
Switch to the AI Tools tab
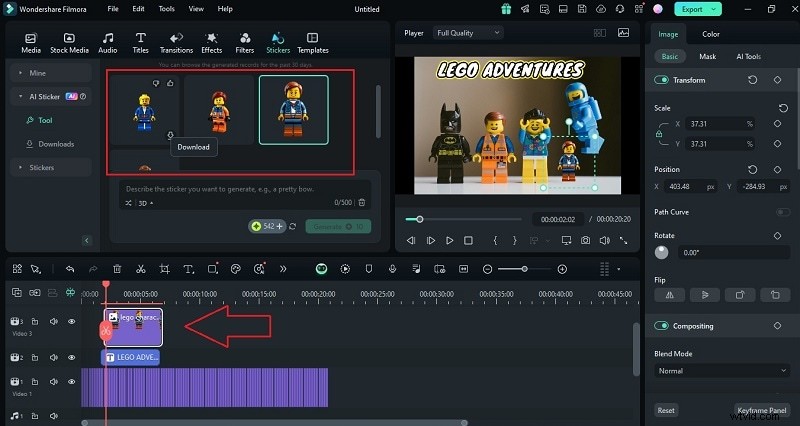coord(748,57)
